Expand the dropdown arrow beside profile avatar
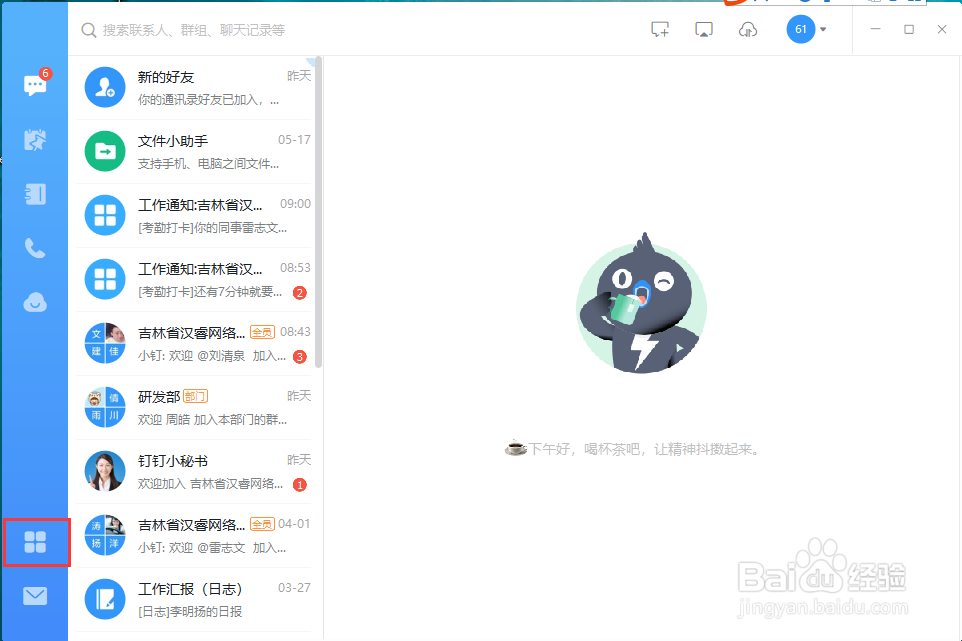Viewport: 962px width, 641px height. coord(823,29)
